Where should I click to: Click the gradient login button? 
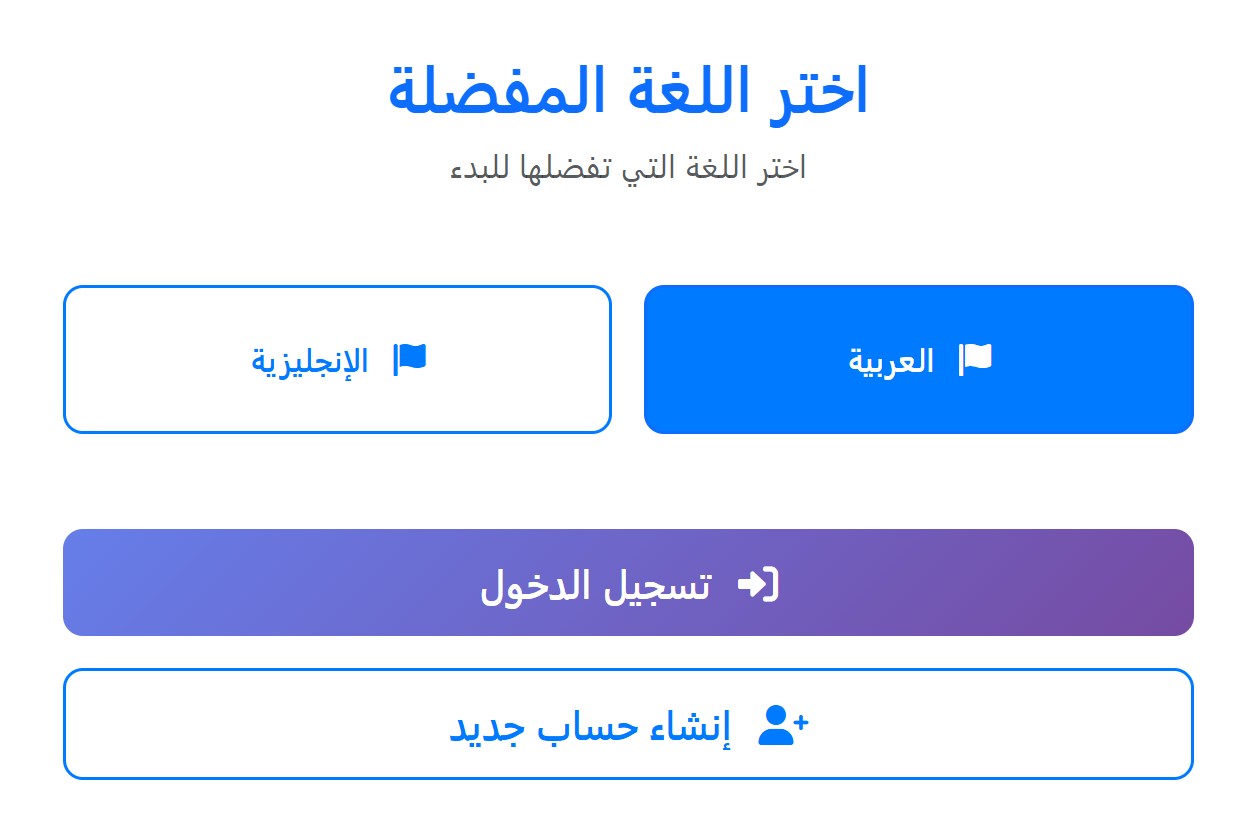(x=628, y=582)
